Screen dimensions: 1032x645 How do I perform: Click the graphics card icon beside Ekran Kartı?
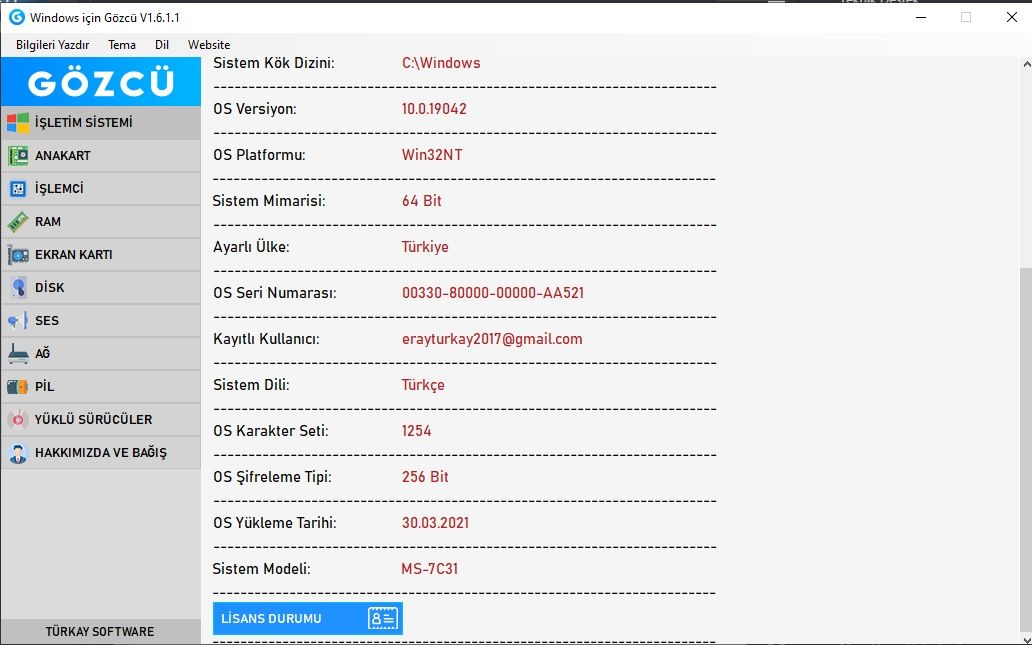click(18, 255)
